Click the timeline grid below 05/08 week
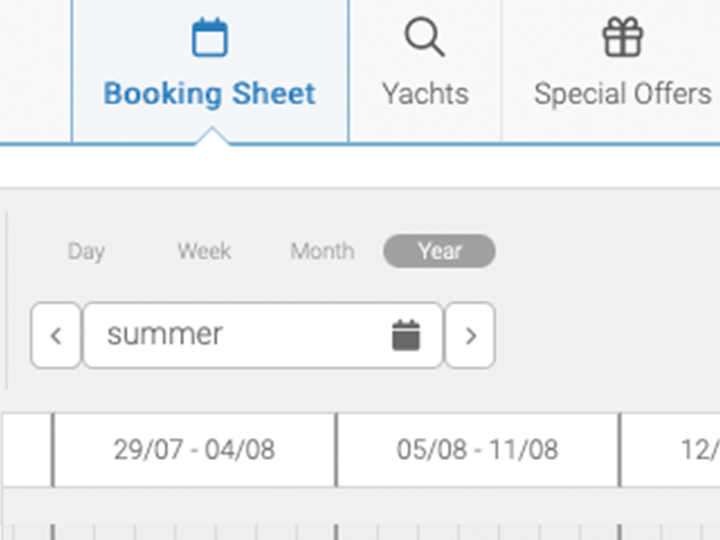Image resolution: width=720 pixels, height=540 pixels. point(477,518)
